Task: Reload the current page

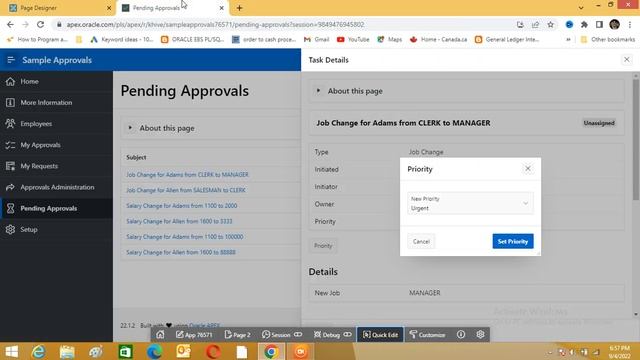Action: coord(40,24)
